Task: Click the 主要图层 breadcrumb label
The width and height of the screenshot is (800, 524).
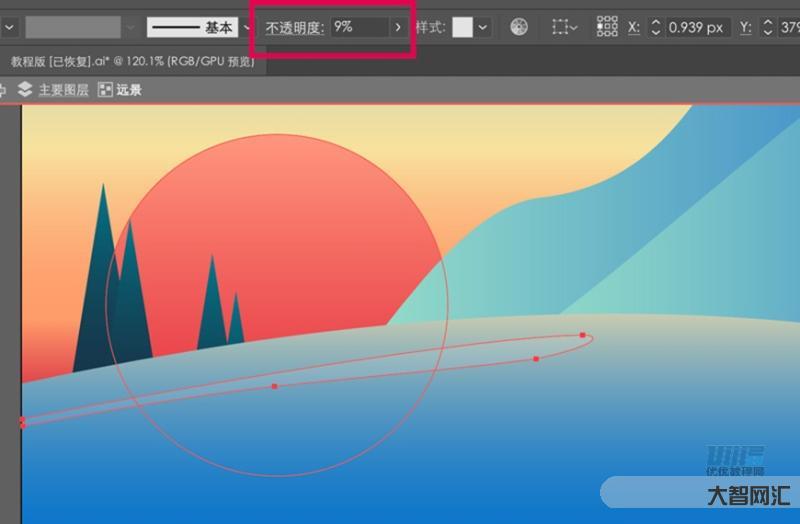Action: click(x=63, y=90)
